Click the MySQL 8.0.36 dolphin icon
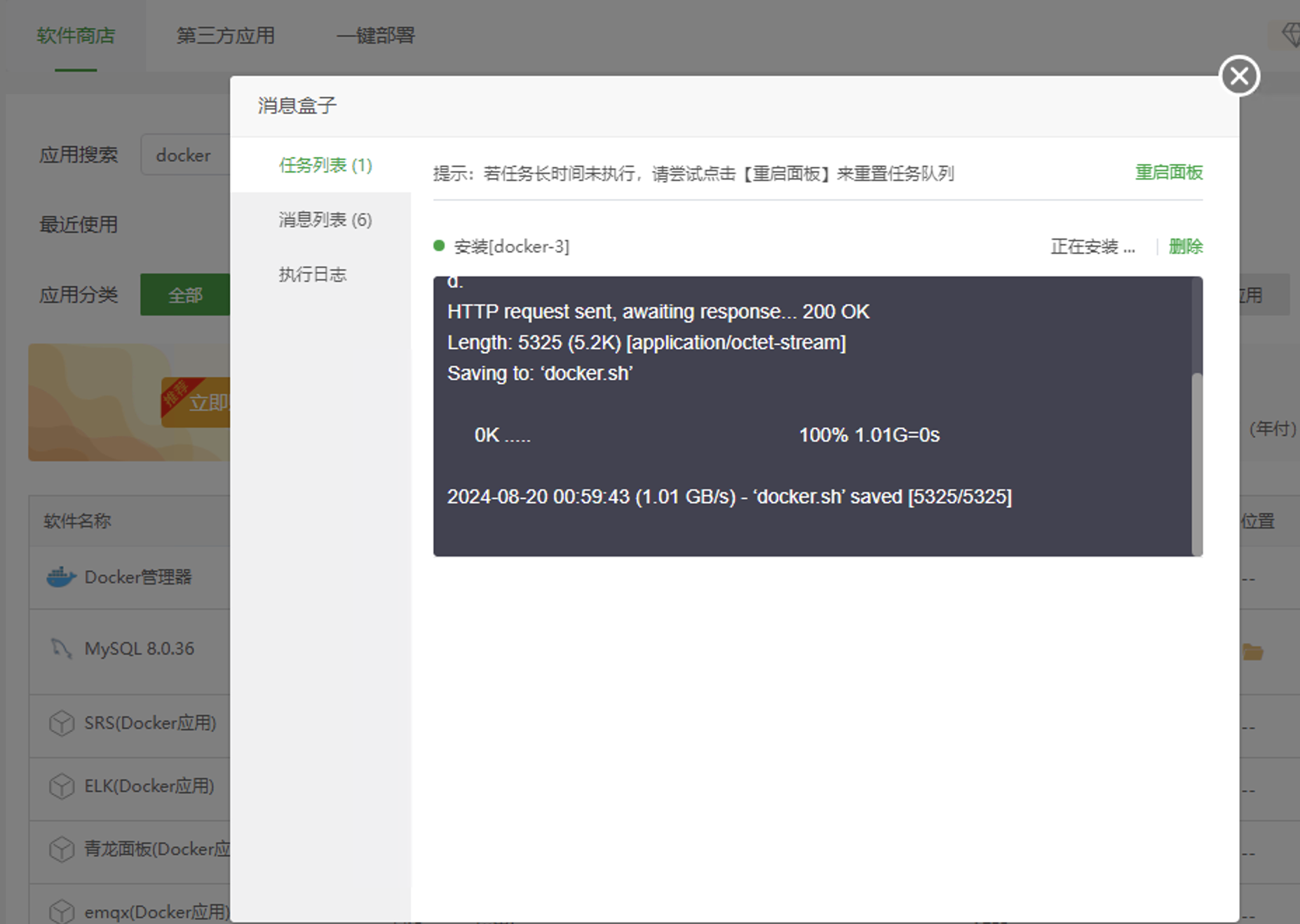Image resolution: width=1300 pixels, height=924 pixels. click(61, 648)
